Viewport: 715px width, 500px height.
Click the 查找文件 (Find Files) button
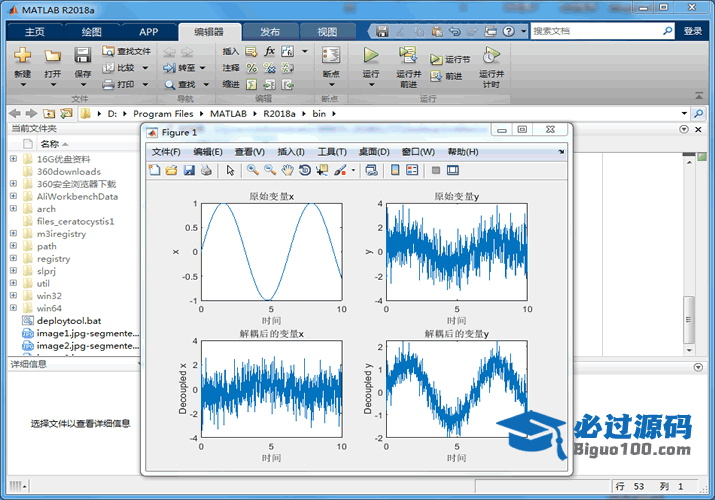pos(126,51)
